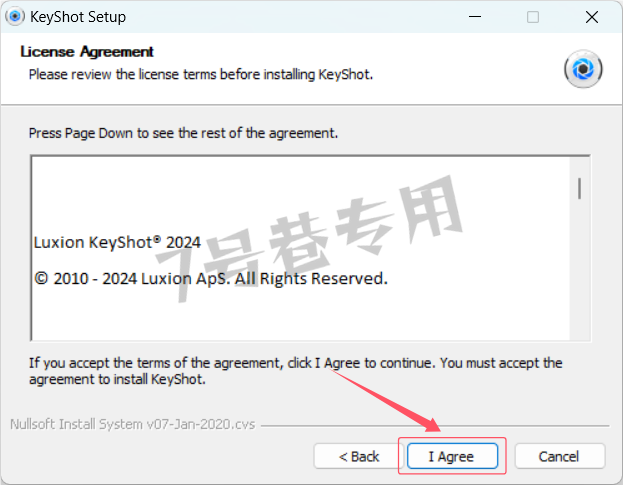Click the "Press Page Down" instruction text
Image resolution: width=623 pixels, height=485 pixels.
coord(183,133)
